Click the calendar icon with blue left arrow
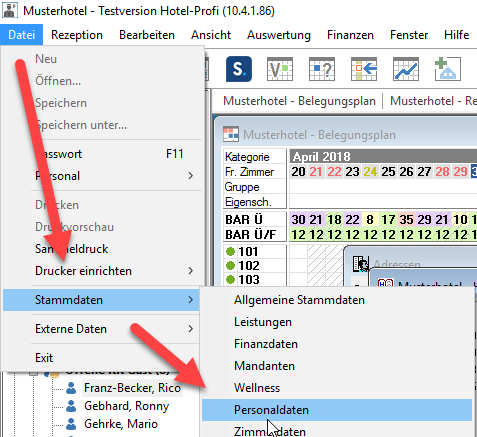Image resolution: width=477 pixels, height=437 pixels. pos(364,69)
